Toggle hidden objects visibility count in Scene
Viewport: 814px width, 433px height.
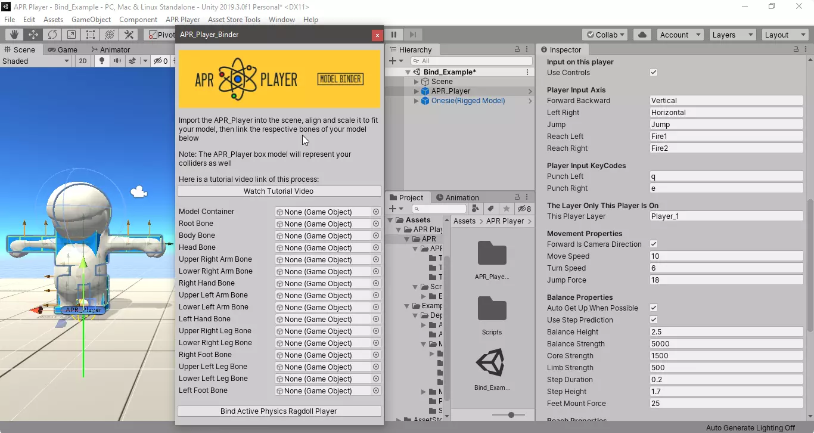[161, 61]
